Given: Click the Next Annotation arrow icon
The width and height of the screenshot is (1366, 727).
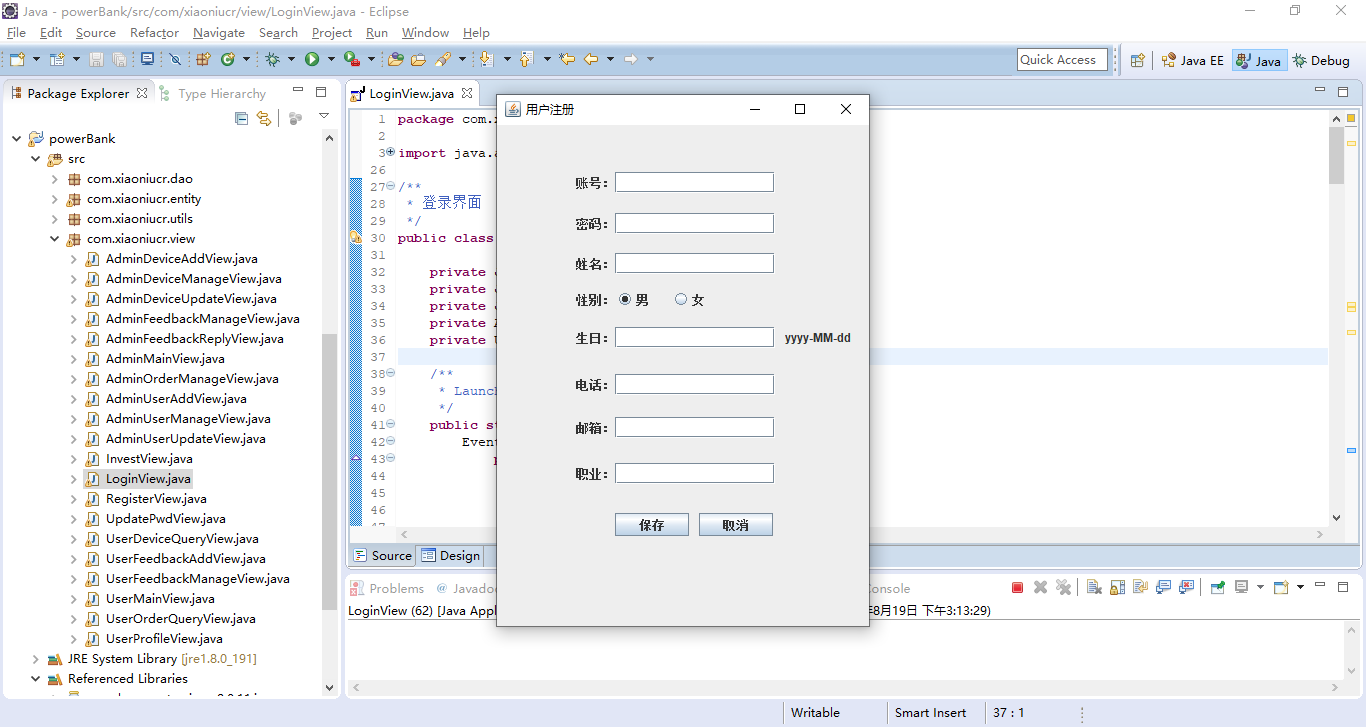Looking at the screenshot, I should (x=487, y=59).
